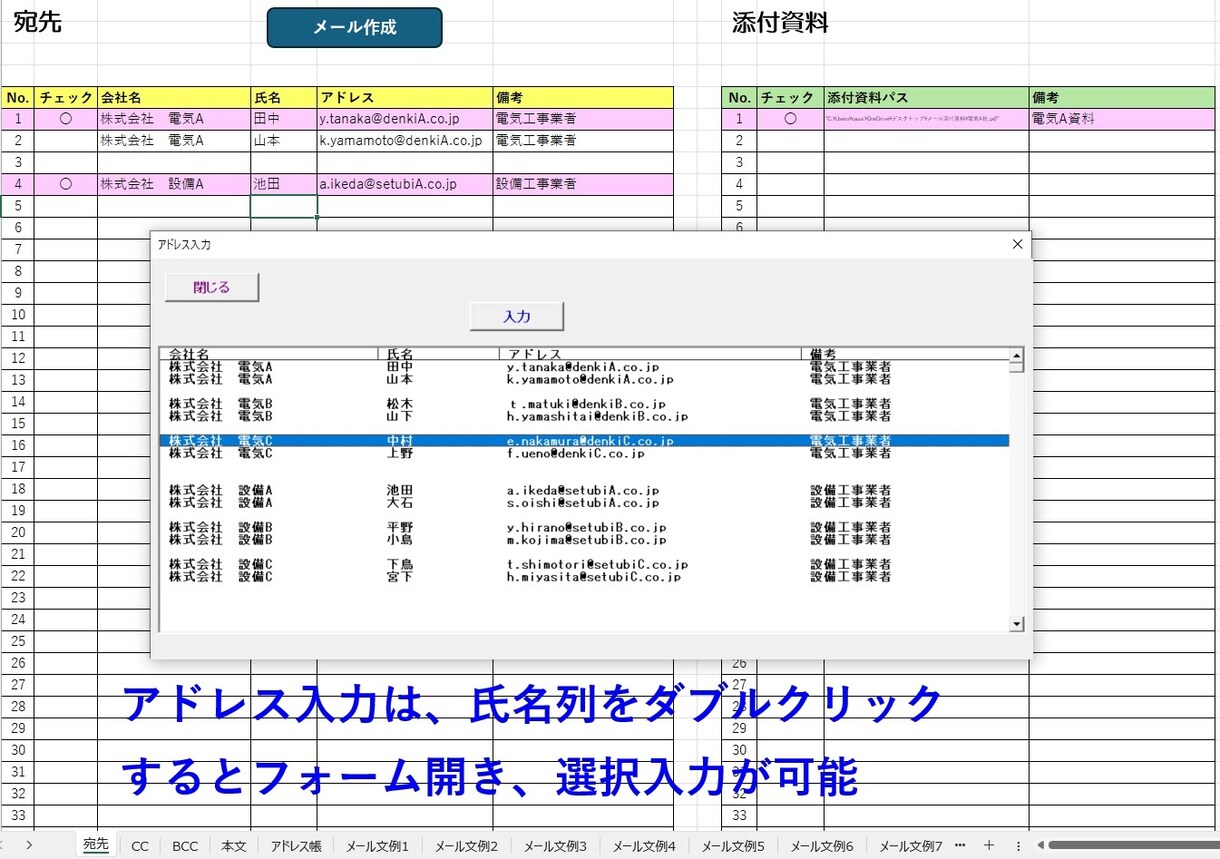The image size is (1220, 859).
Task: Click the yellow アドレス header in recipients table
Action: (405, 97)
